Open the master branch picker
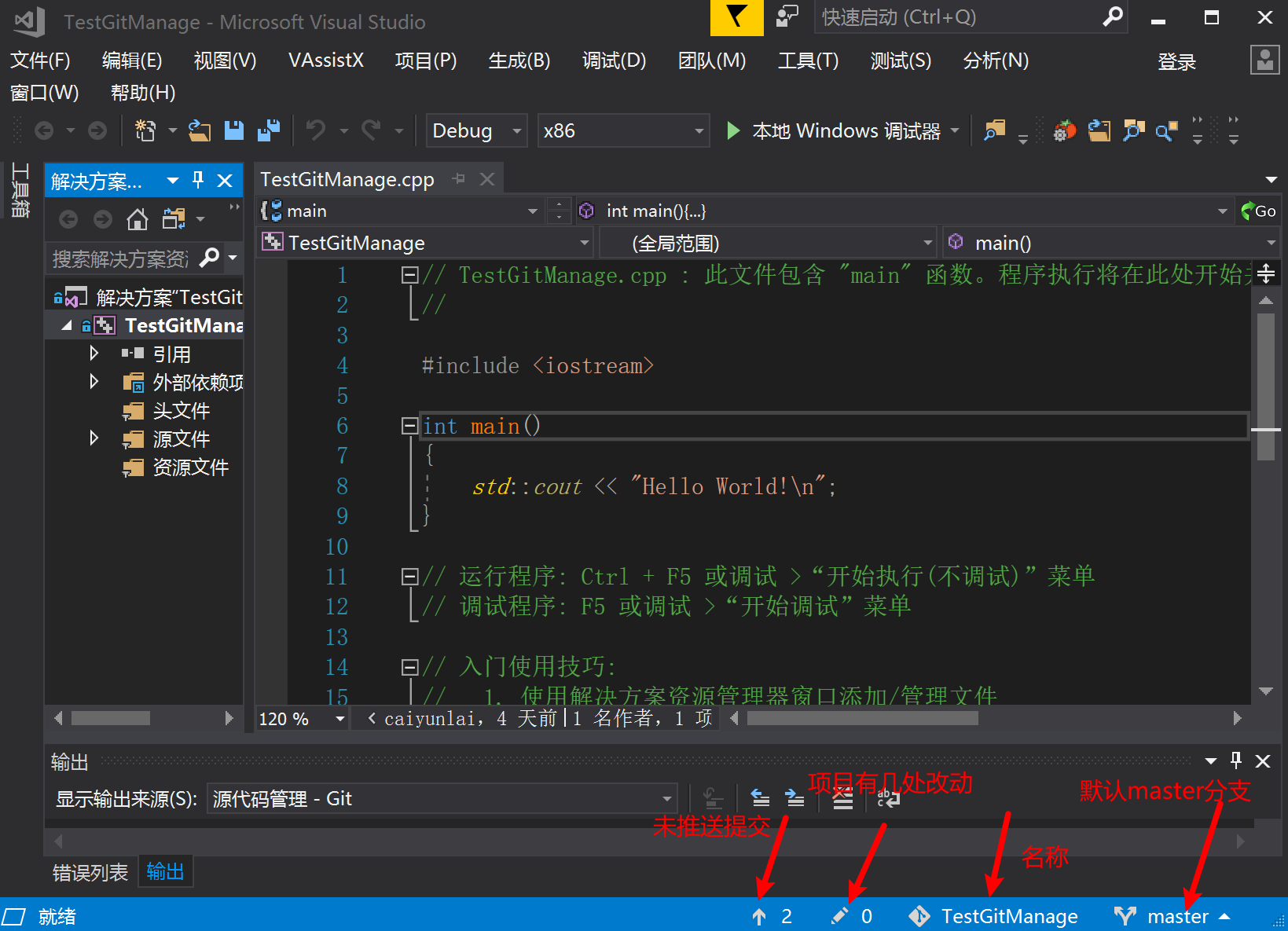 [x=1172, y=916]
